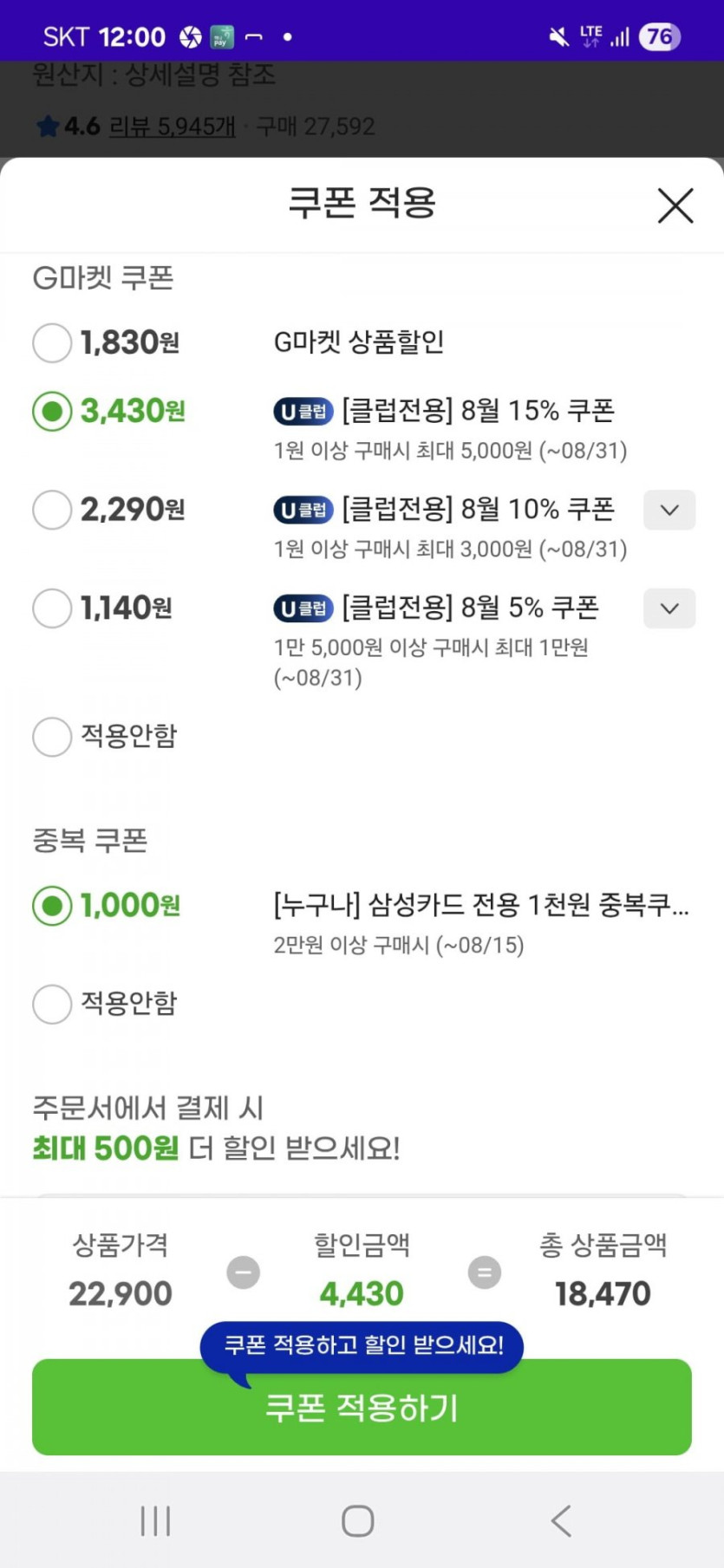Tap the blue star rating icon
Viewport: 724px width, 1568px height.
(x=48, y=127)
